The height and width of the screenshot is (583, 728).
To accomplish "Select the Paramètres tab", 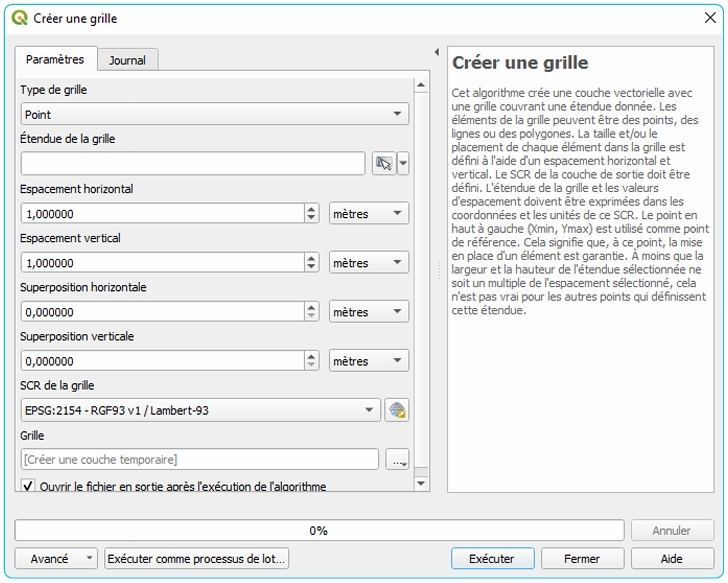I will (55, 60).
